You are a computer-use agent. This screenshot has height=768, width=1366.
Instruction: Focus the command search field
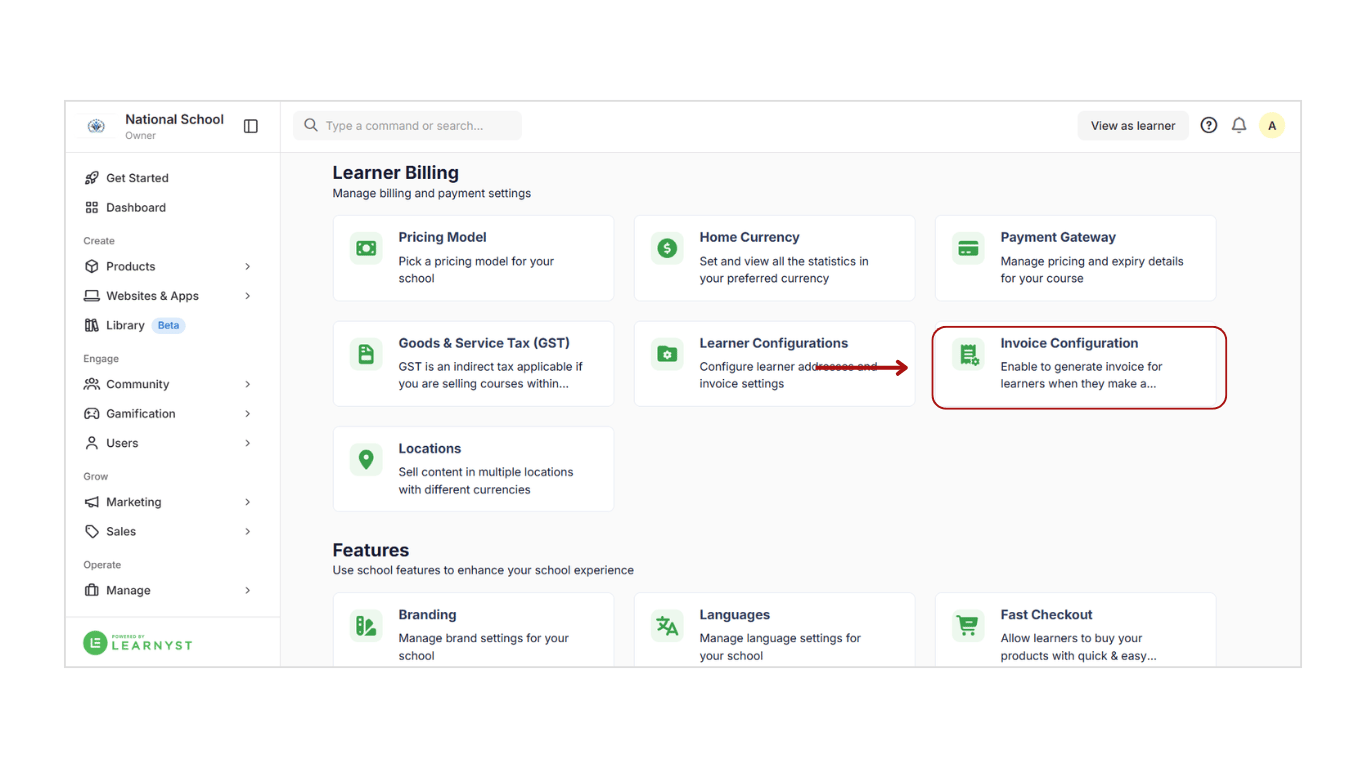[408, 126]
